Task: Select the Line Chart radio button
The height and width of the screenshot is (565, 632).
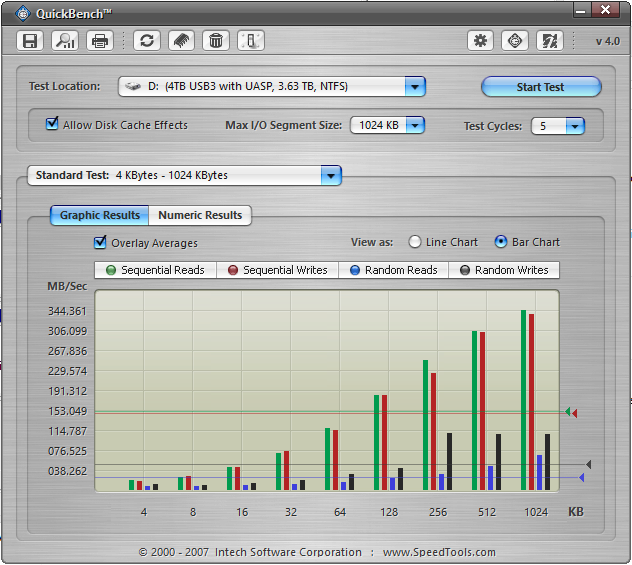Action: point(416,242)
